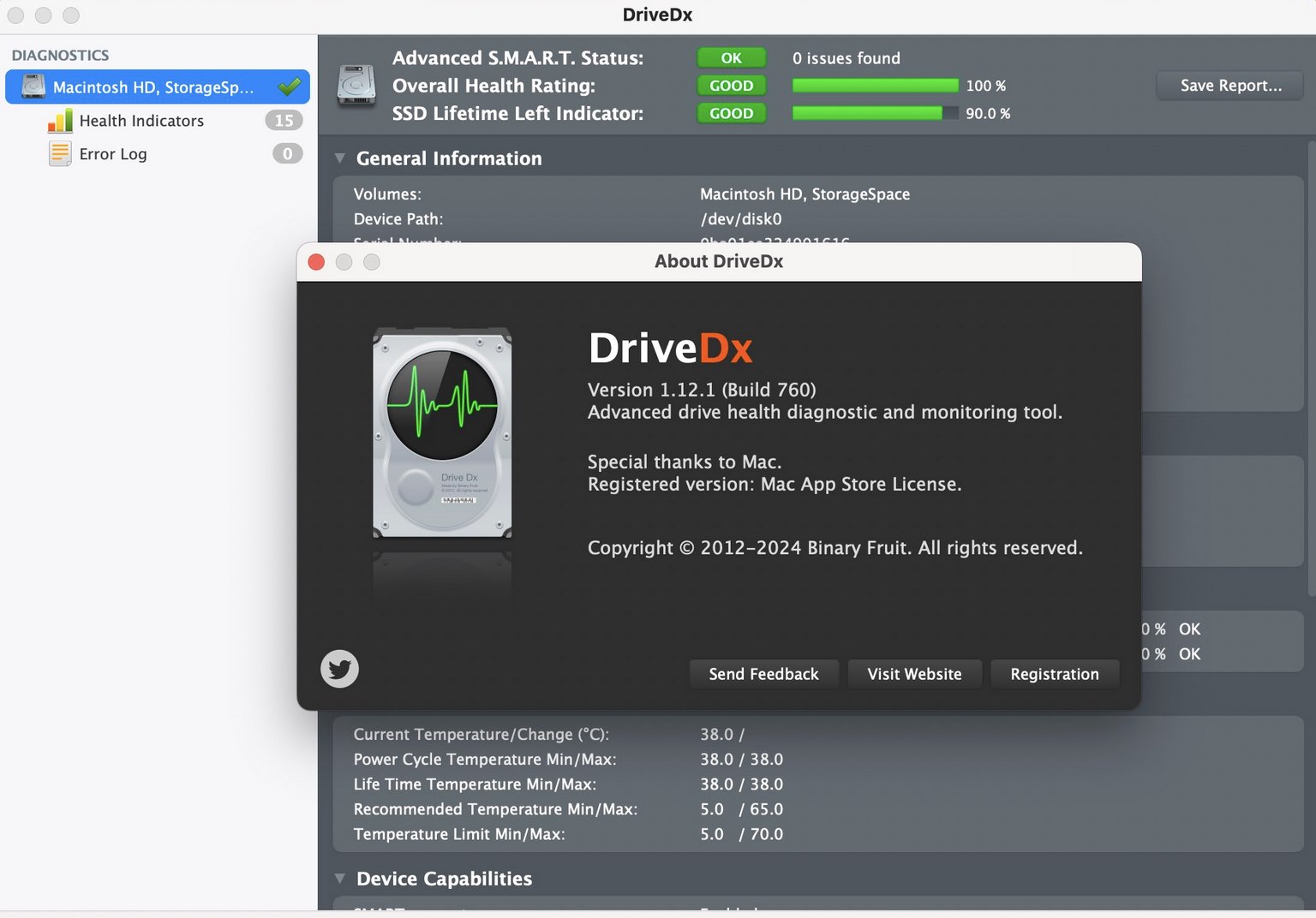Click the Error Log document icon
This screenshot has width=1316, height=918.
point(60,154)
